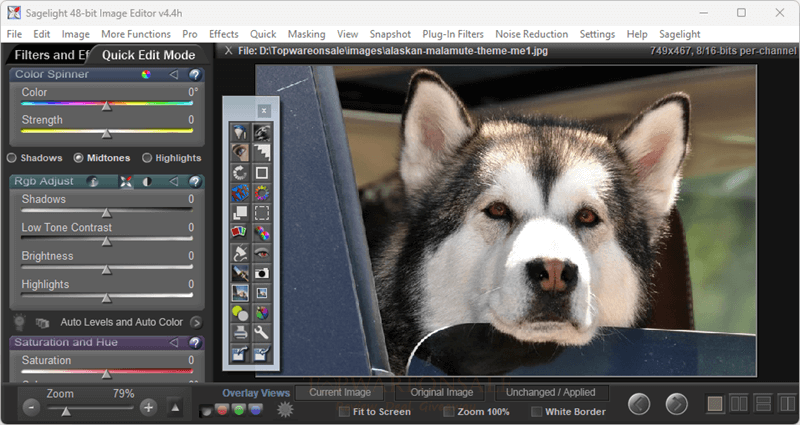This screenshot has height=425, width=800.
Task: Click the color wheel icon in Color Spinner header
Action: click(146, 74)
